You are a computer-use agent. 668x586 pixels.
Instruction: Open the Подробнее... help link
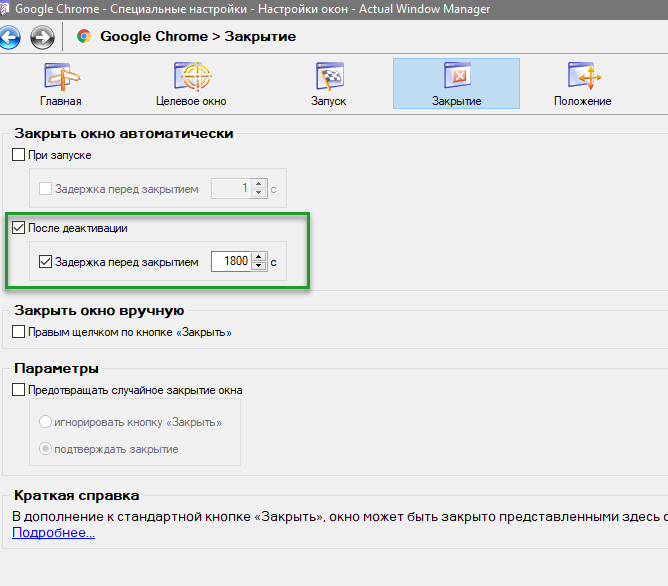53,533
